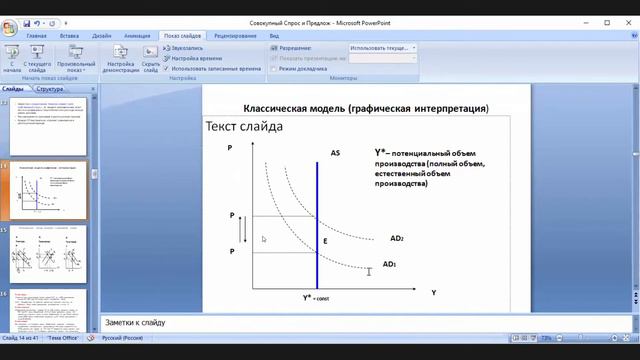The image size is (640, 360).
Task: Open 'Настройка времени' rehearse timings
Action: 193,58
